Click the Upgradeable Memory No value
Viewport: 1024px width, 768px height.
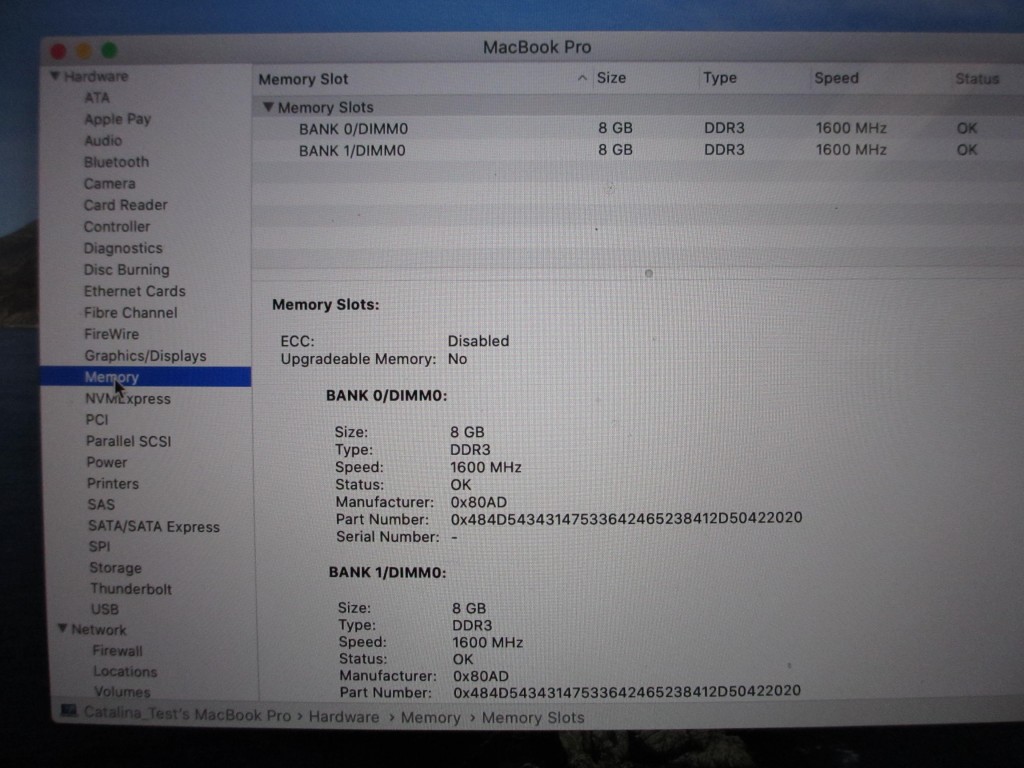click(457, 359)
